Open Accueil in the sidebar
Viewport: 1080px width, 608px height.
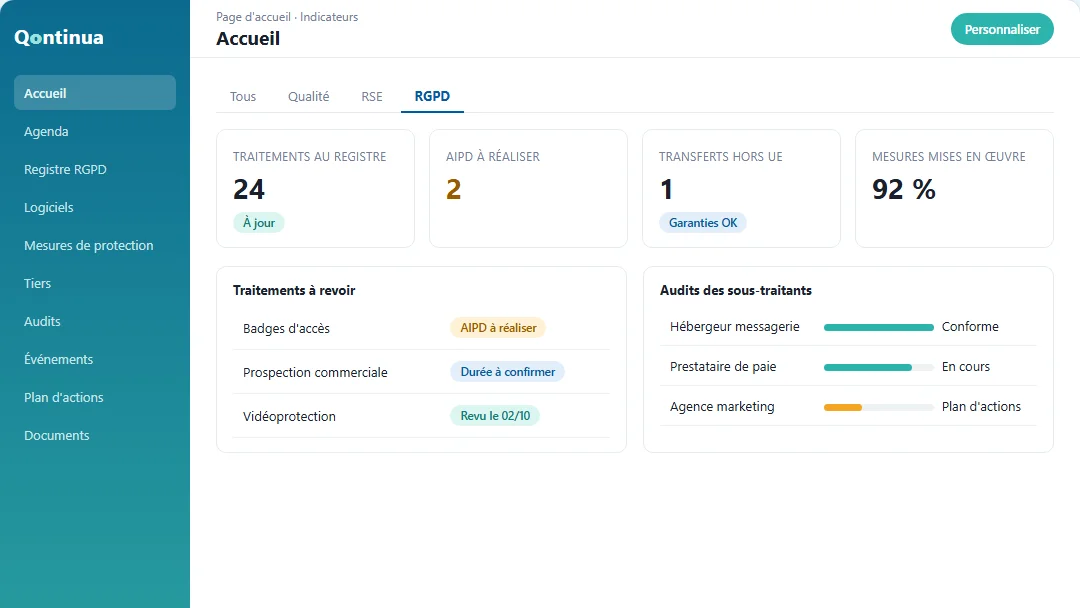(x=95, y=93)
